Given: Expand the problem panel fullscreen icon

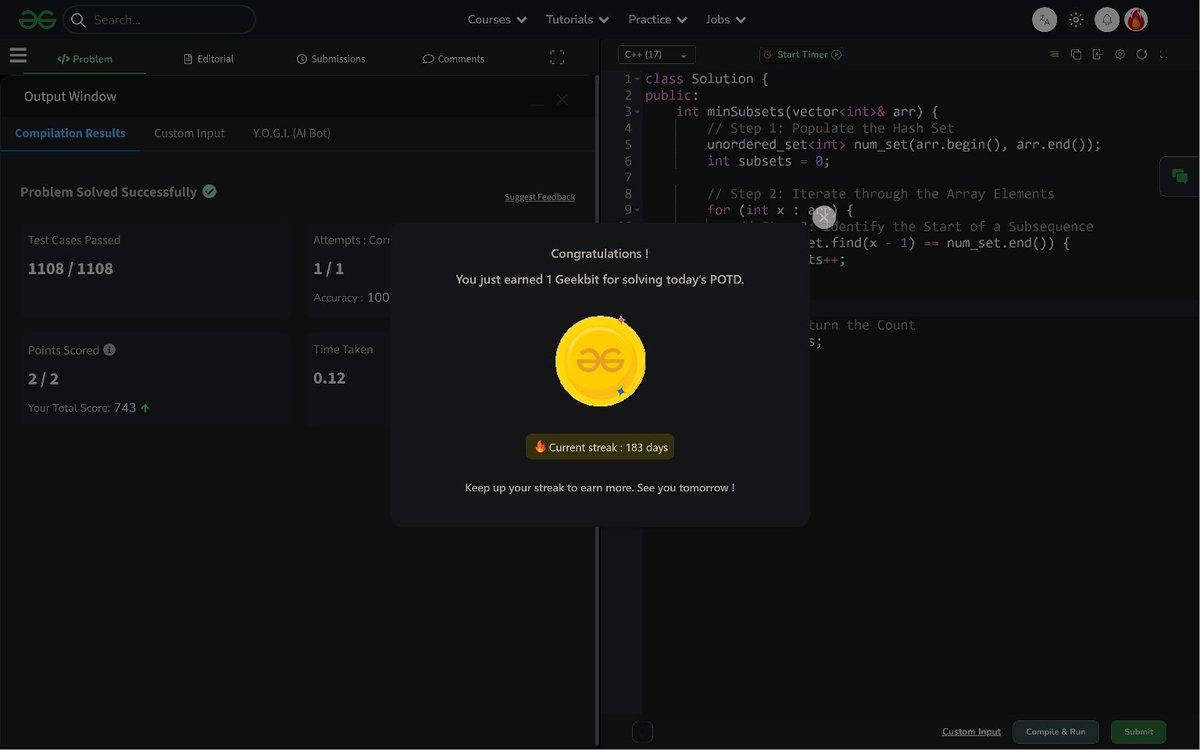Looking at the screenshot, I should coord(557,58).
